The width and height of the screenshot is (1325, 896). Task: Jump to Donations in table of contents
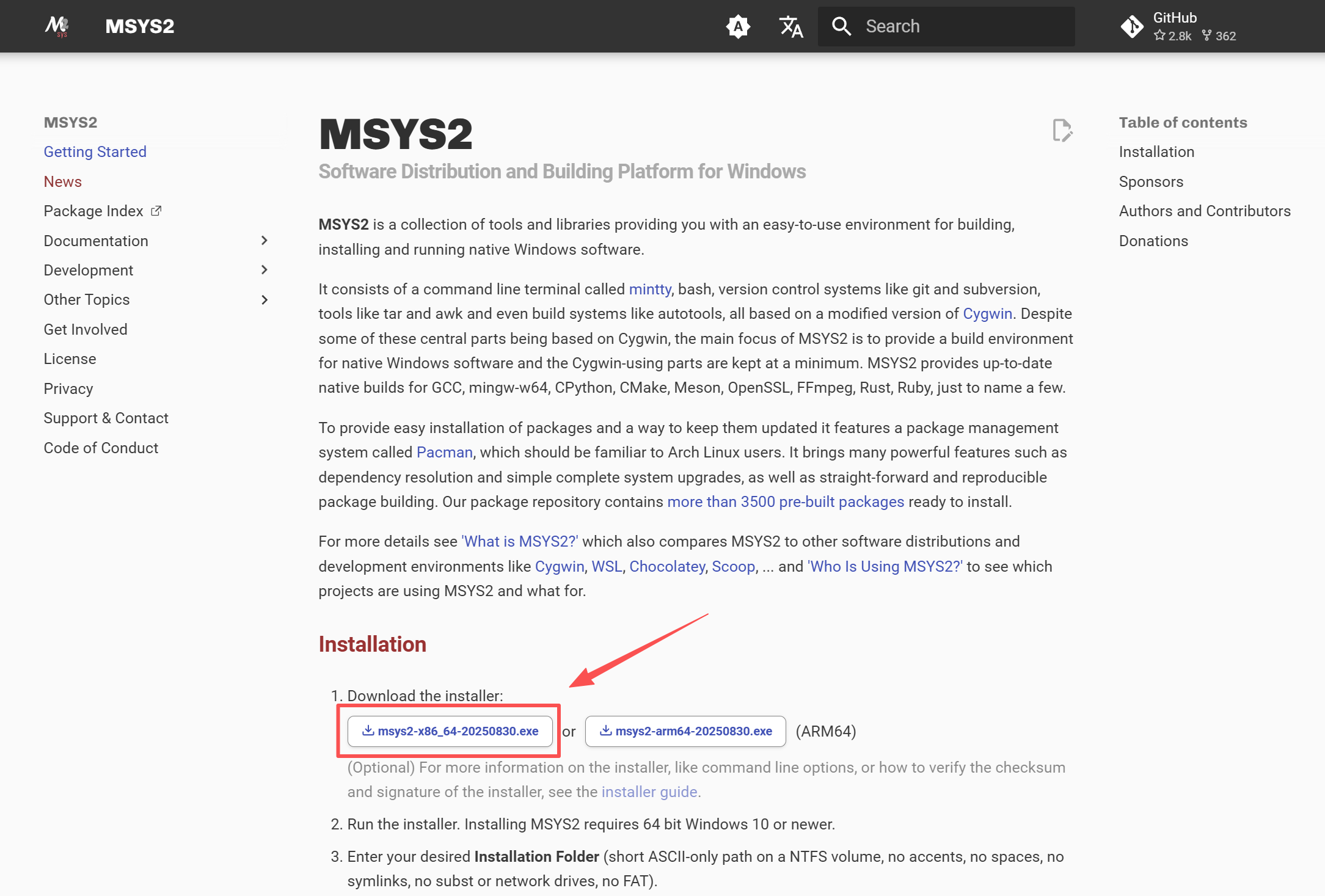1153,241
